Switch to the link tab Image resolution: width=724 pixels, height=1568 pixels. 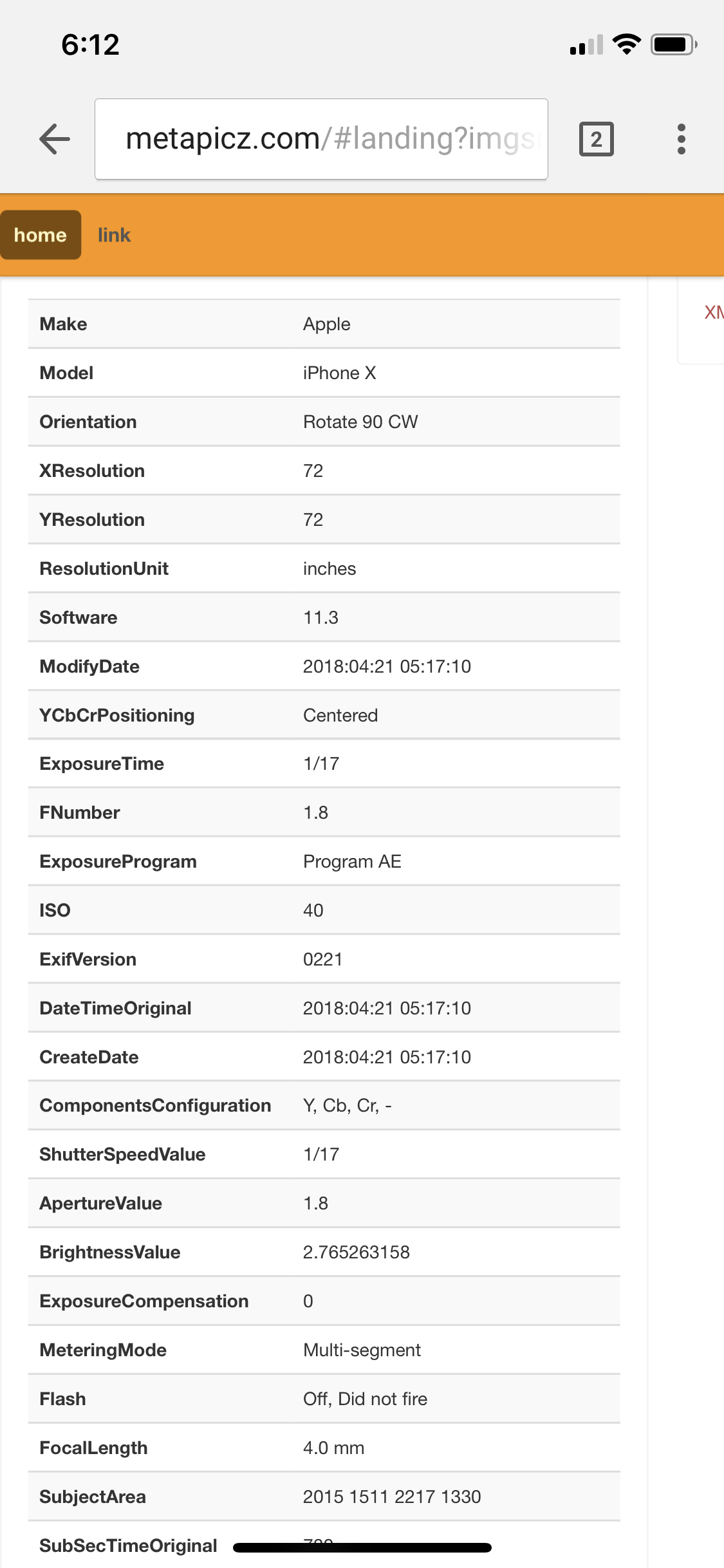click(114, 235)
